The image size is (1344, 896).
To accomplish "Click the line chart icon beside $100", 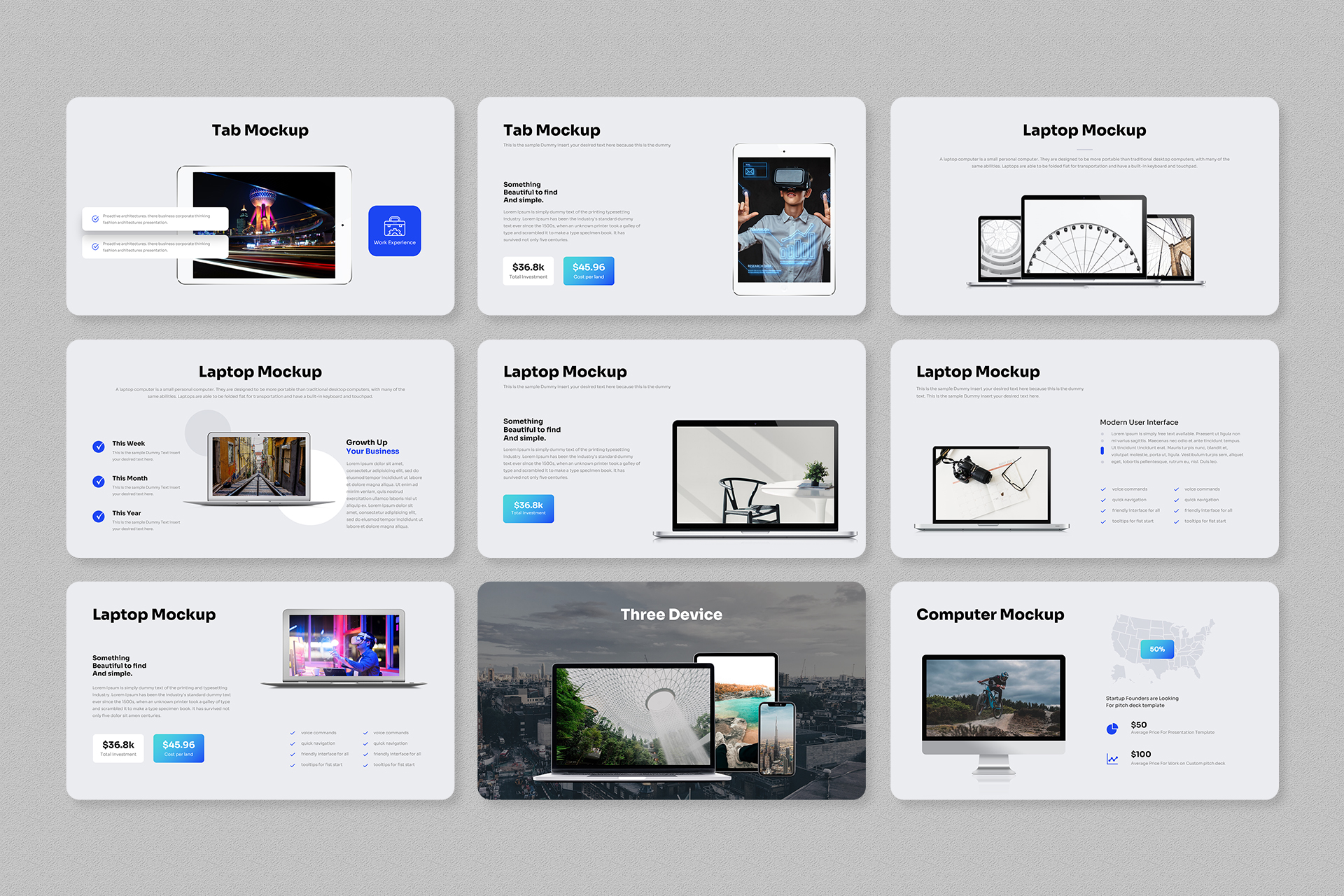I will coord(1112,758).
